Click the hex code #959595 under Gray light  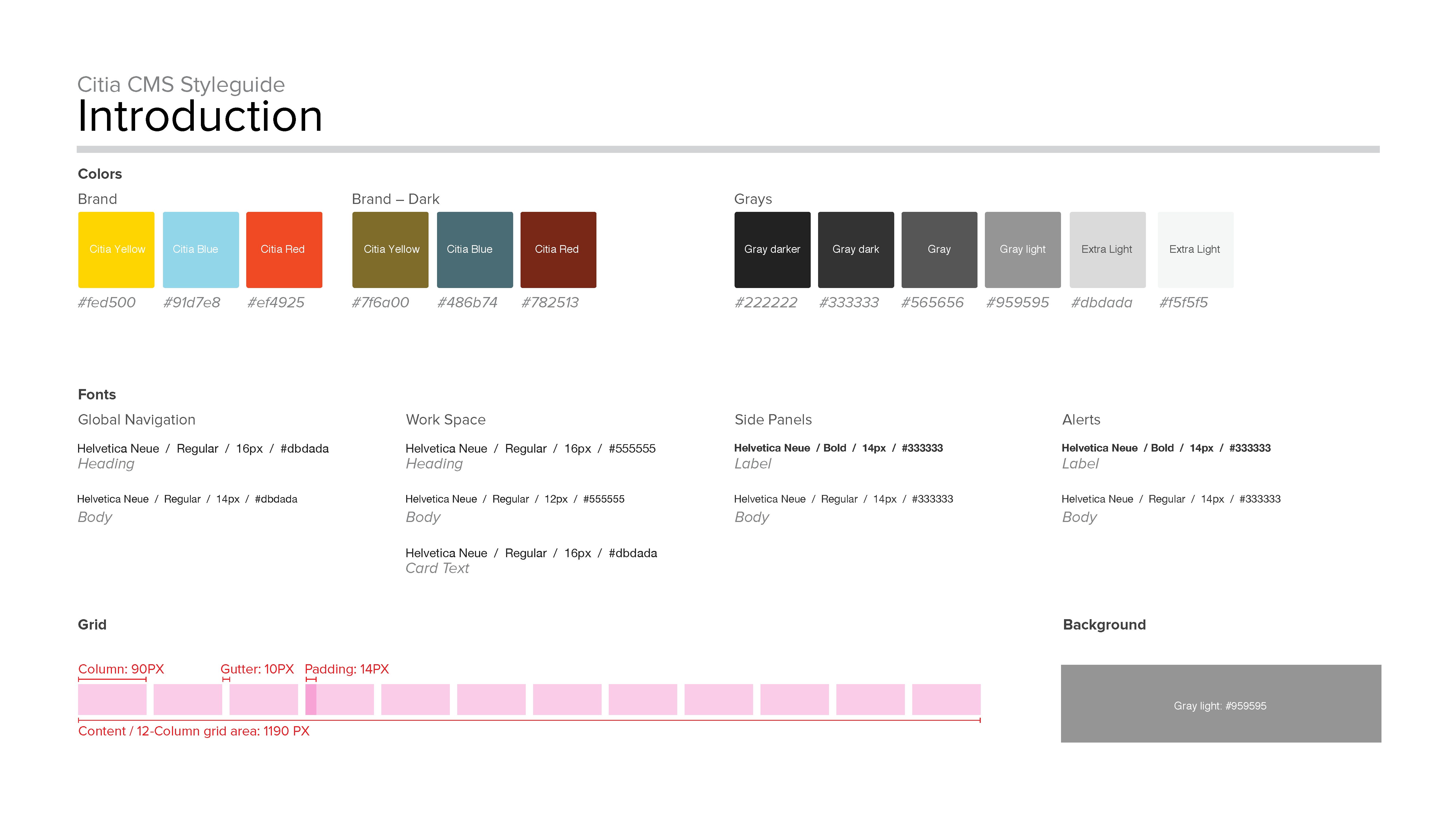click(1017, 302)
